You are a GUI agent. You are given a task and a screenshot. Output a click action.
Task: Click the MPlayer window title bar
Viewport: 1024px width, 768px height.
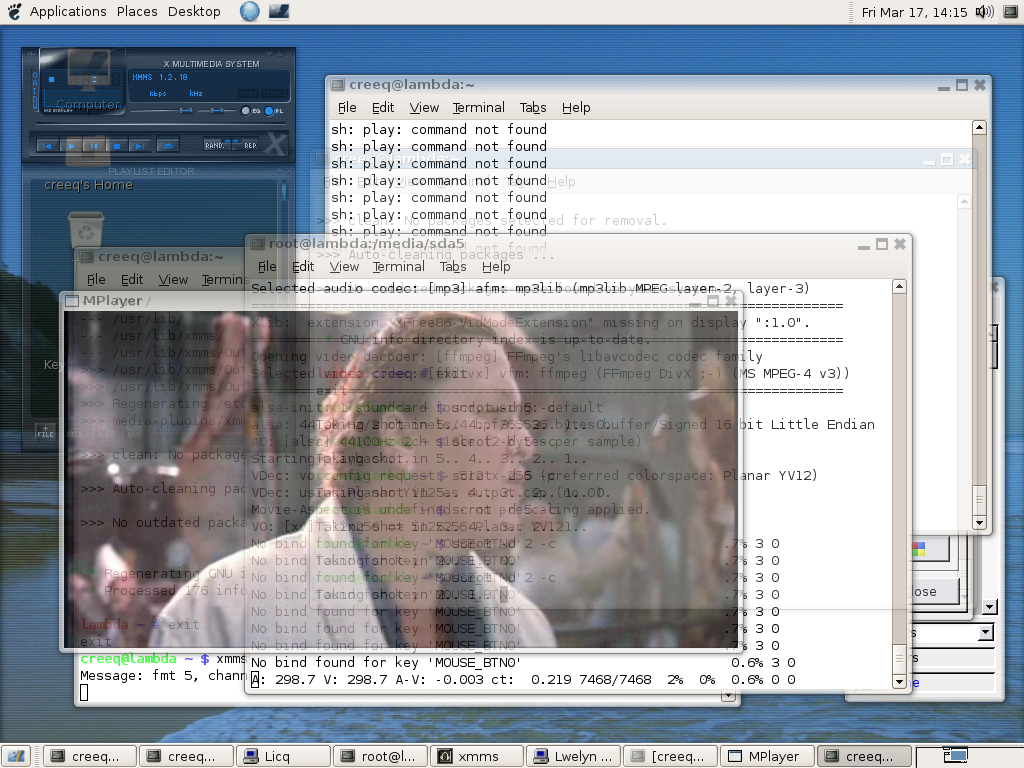coord(401,300)
